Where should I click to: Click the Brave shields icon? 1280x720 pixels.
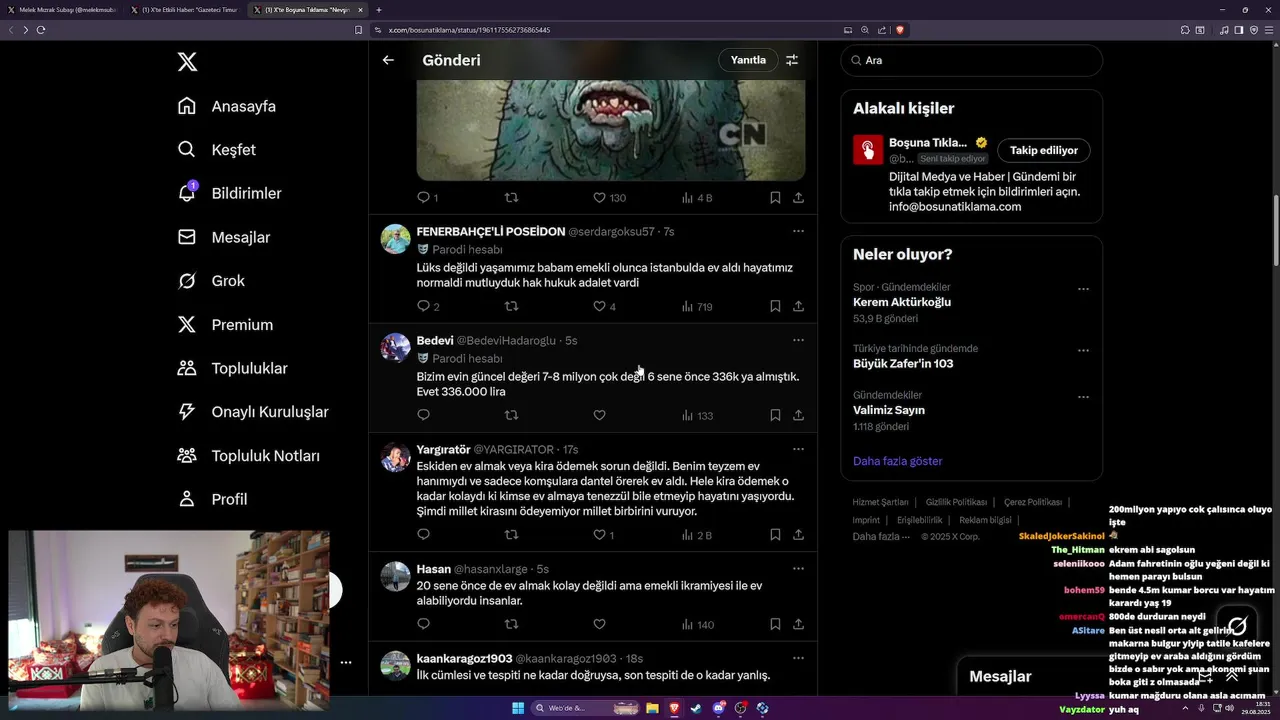900,30
